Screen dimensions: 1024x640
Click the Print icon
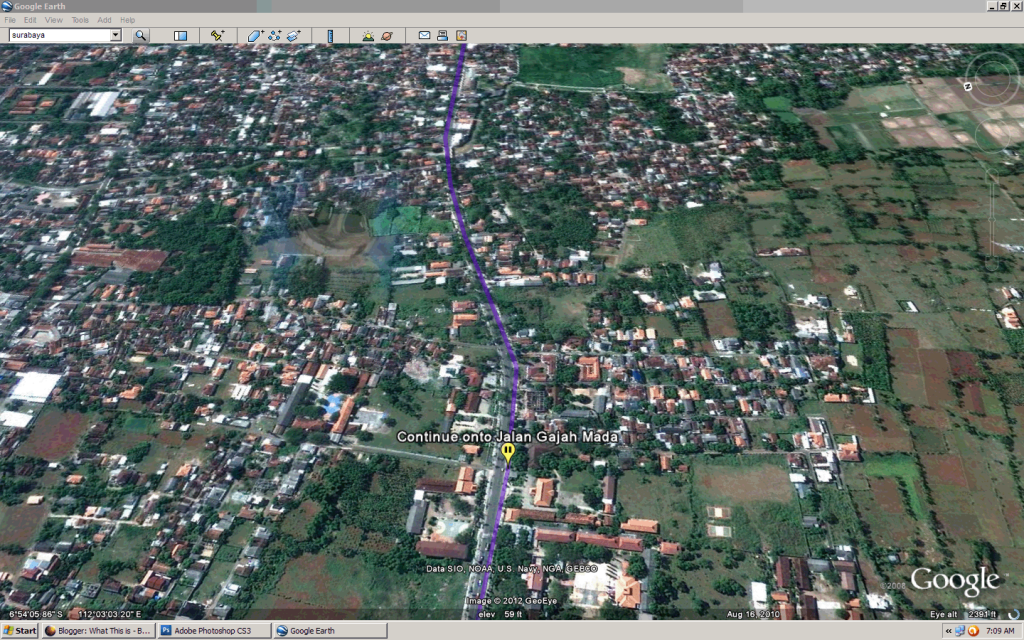(442, 35)
